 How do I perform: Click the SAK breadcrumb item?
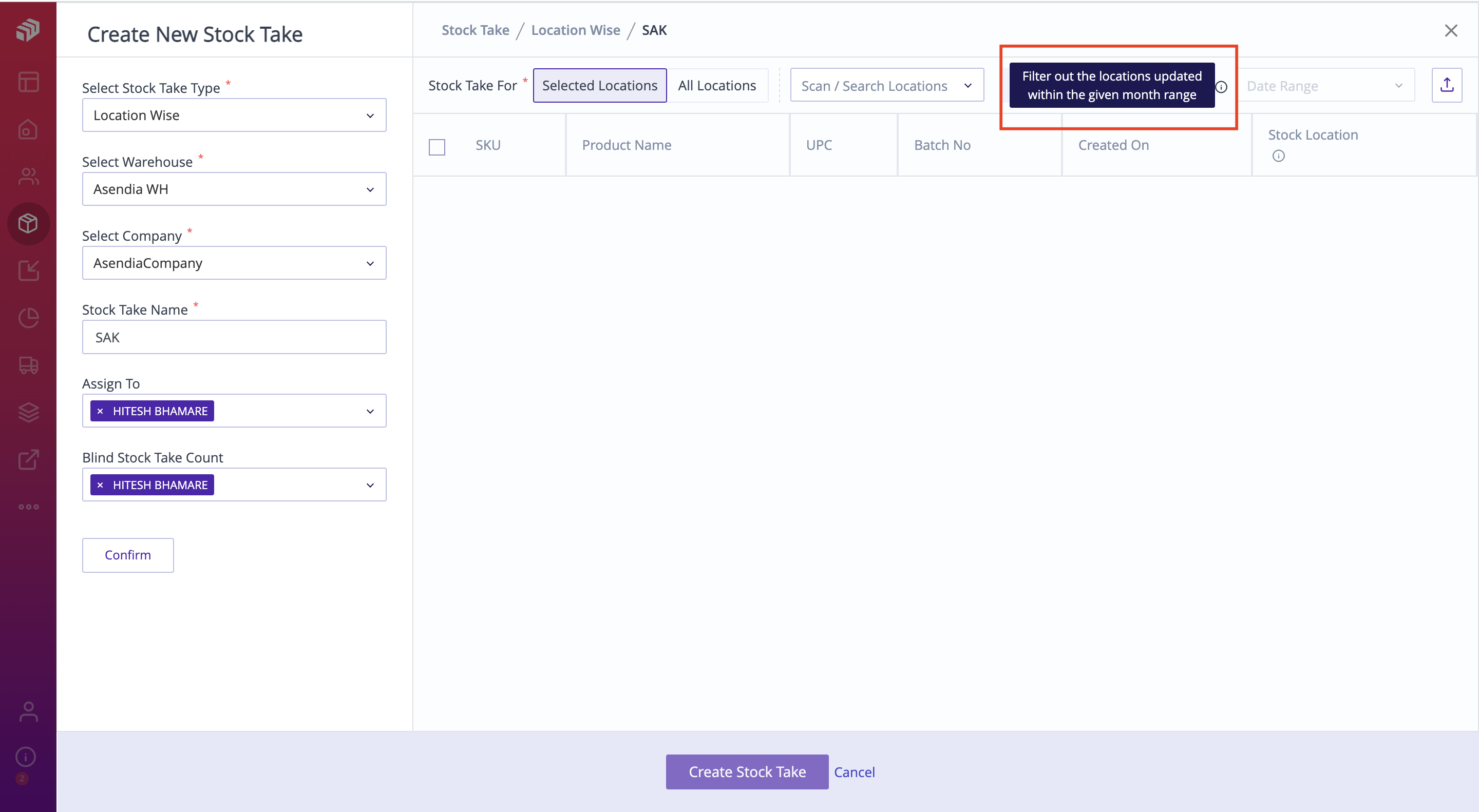(654, 30)
